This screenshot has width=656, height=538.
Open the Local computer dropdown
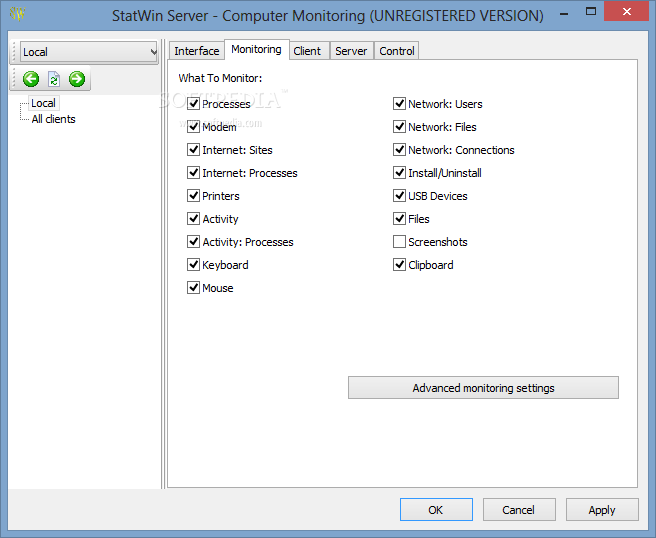[x=89, y=52]
